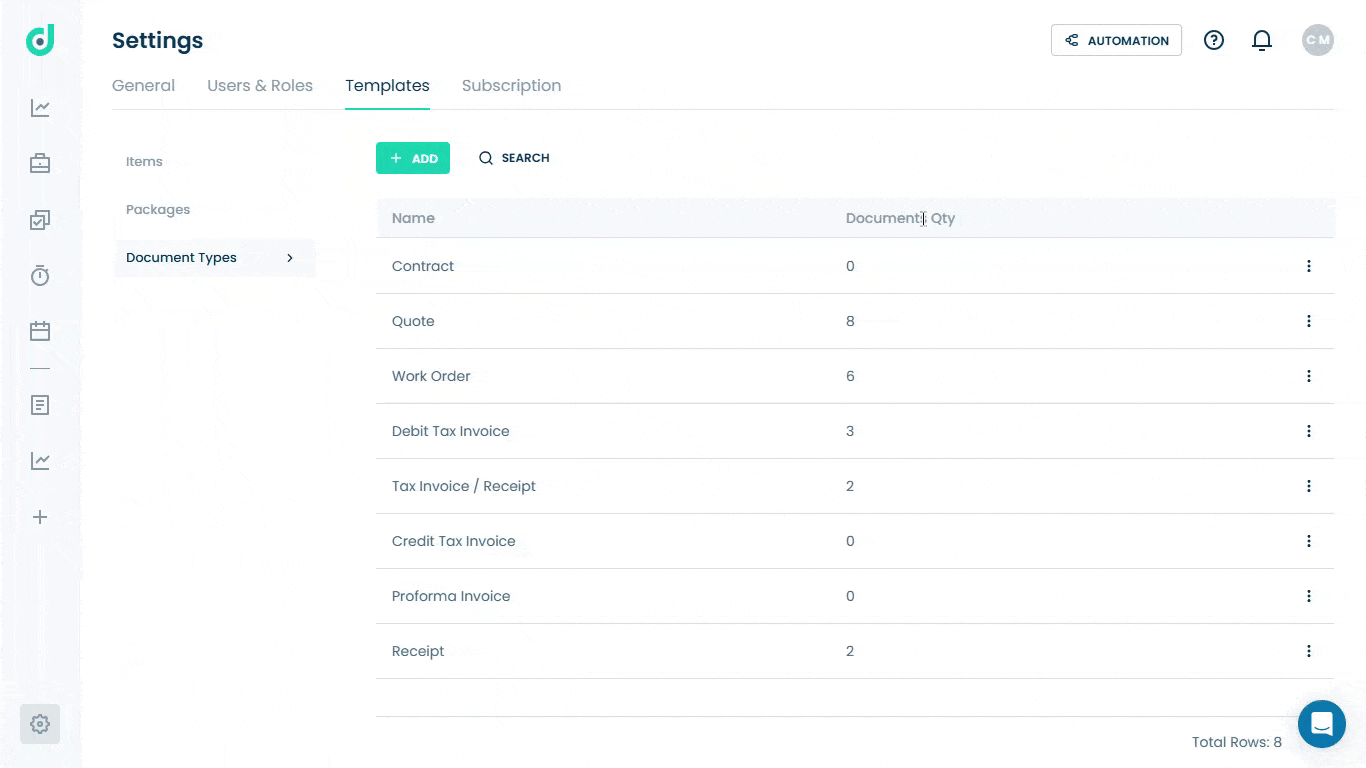Open three-dot menu for Contract row
1366x768 pixels.
(1308, 266)
